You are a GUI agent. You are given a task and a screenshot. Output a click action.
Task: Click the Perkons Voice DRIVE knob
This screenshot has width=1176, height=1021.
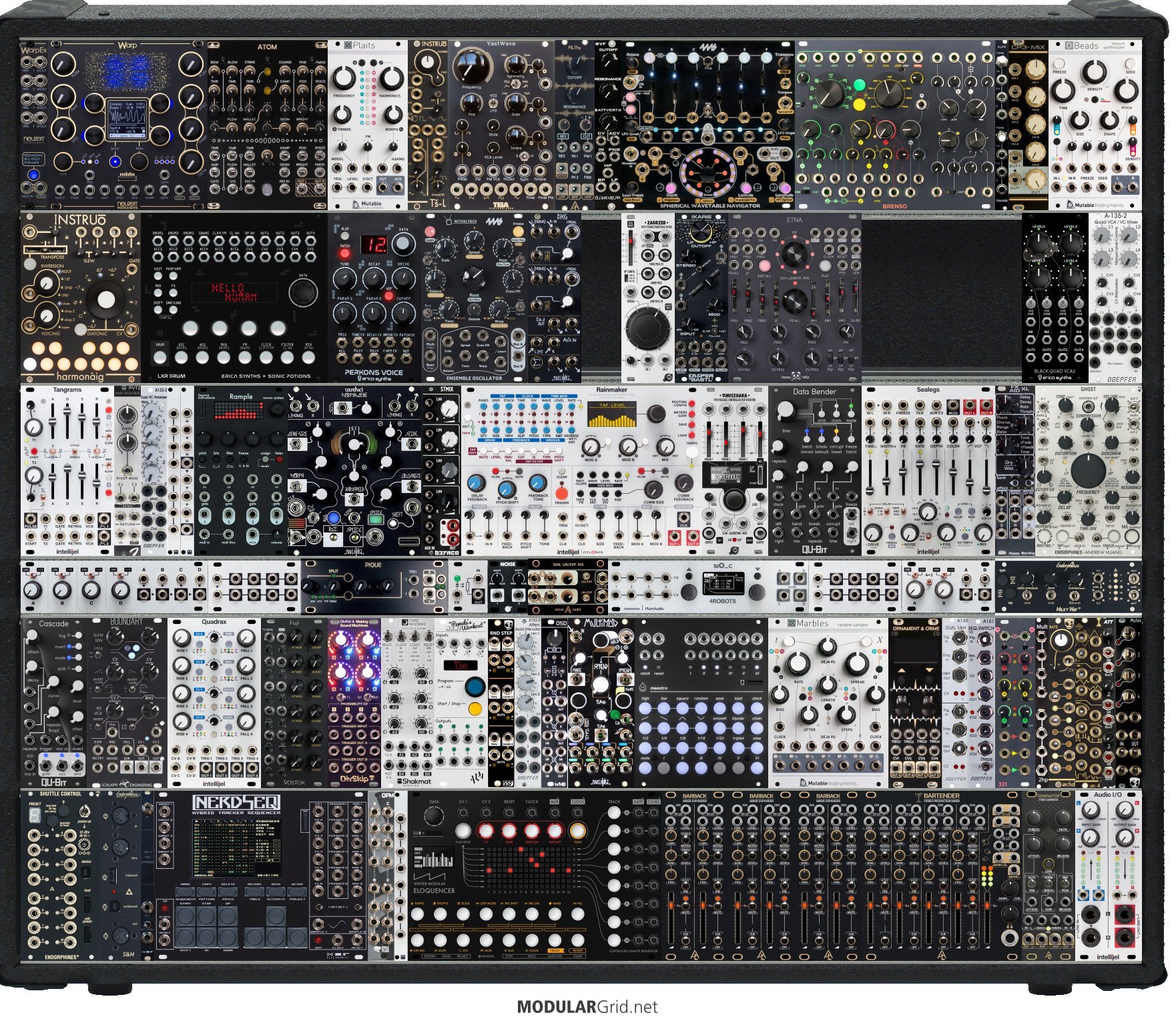coord(402,278)
